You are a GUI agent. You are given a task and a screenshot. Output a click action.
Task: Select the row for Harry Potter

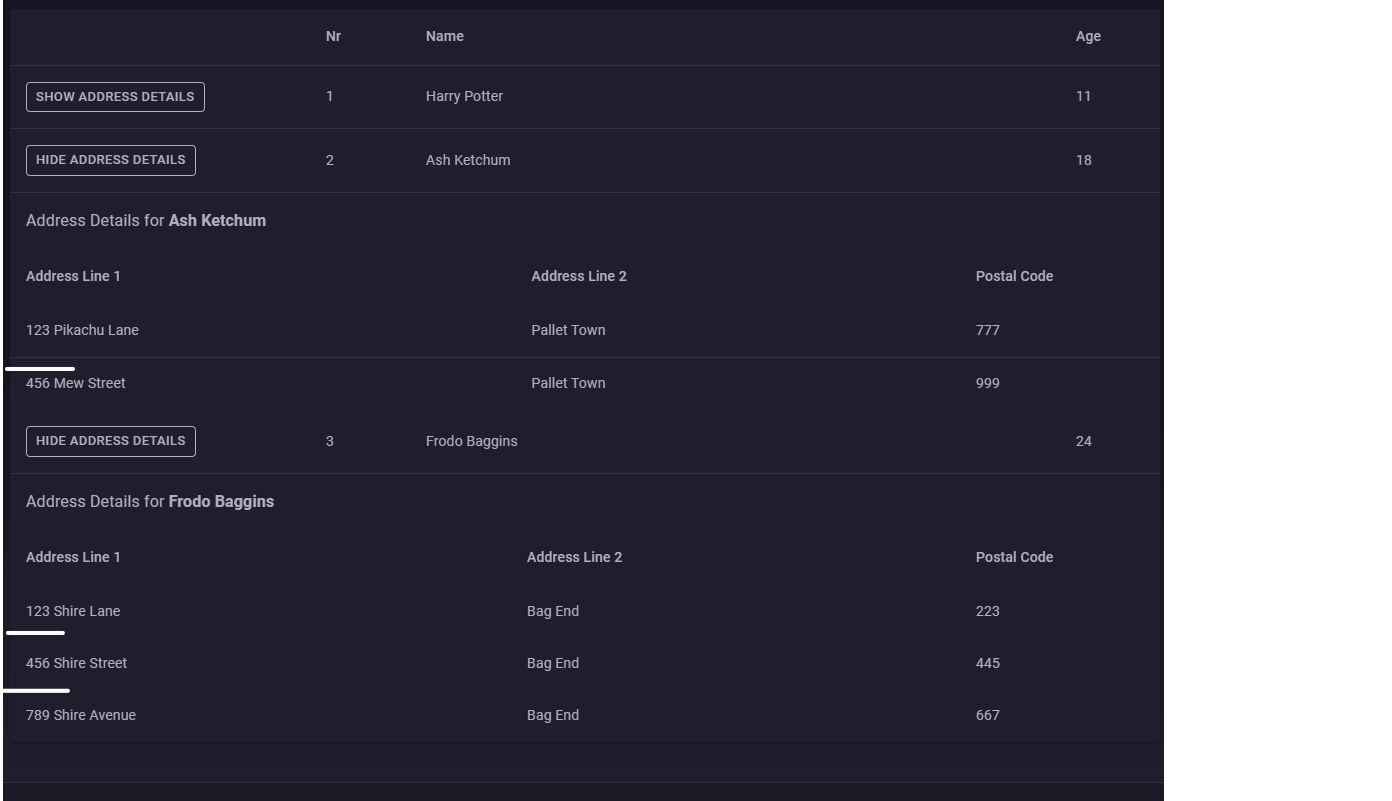point(464,96)
